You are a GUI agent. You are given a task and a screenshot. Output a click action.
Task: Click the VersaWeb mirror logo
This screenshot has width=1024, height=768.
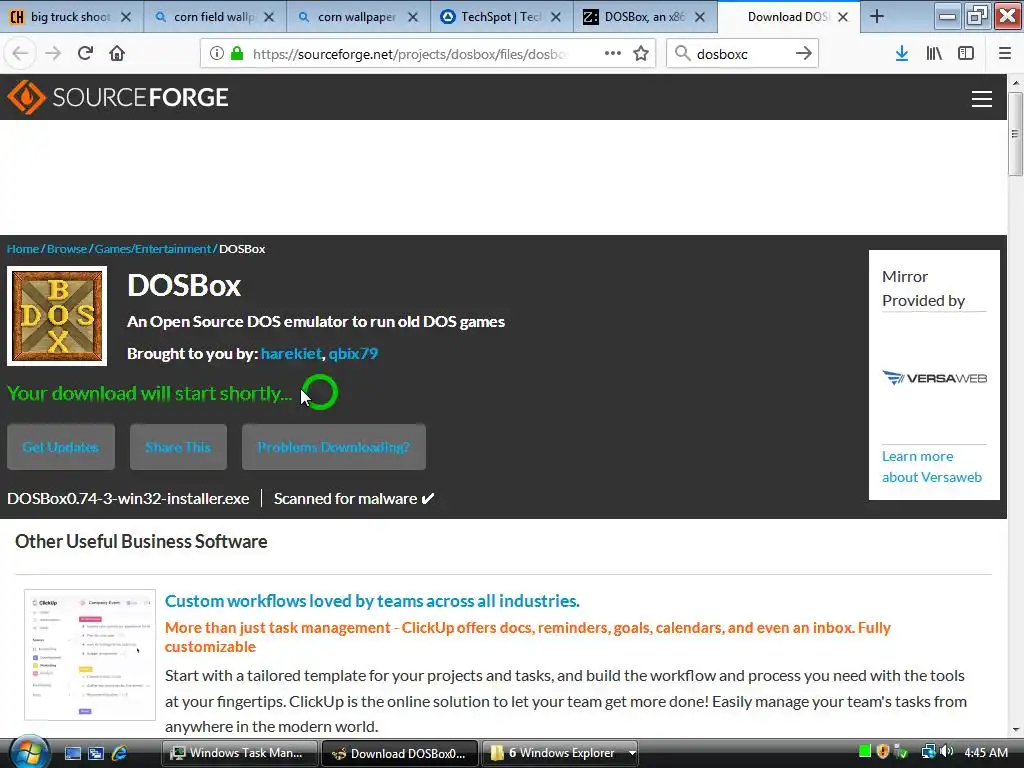coord(935,378)
